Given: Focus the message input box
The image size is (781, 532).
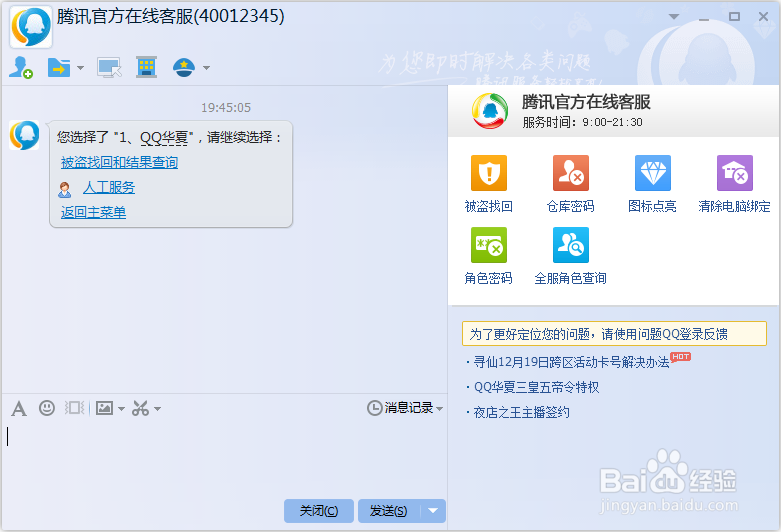Looking at the screenshot, I should point(224,458).
